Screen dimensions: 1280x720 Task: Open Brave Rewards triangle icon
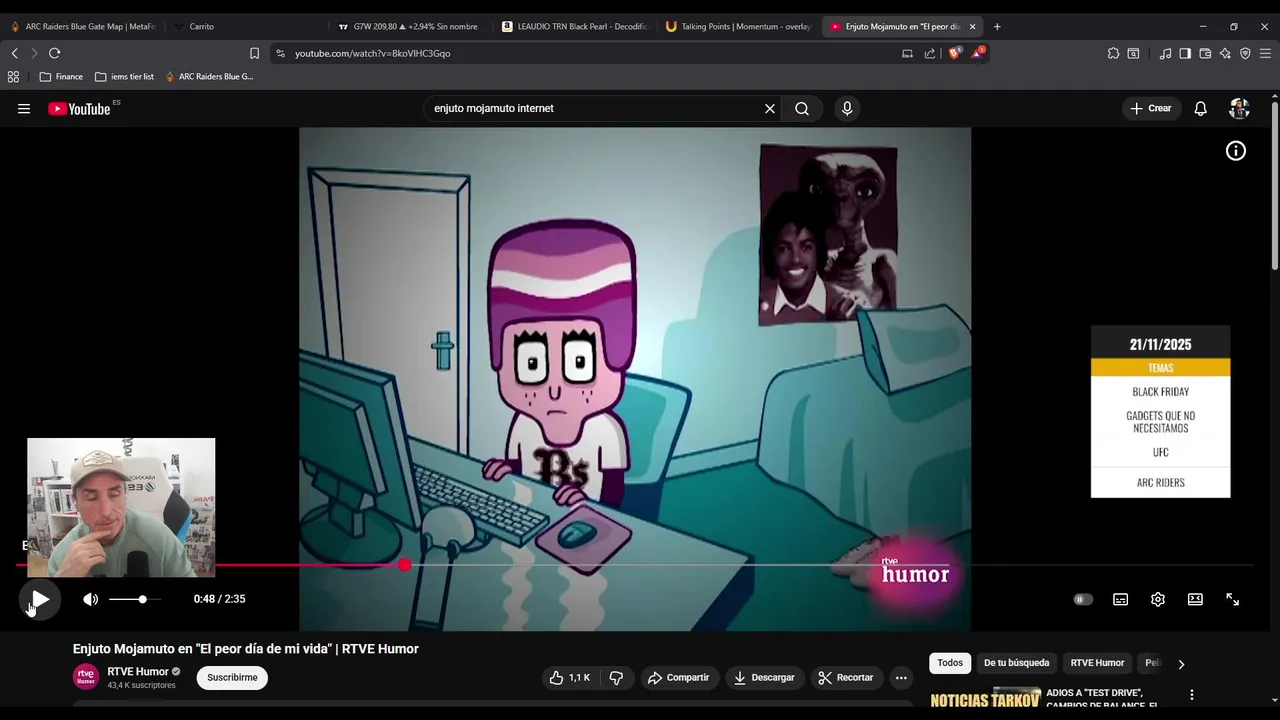978,53
